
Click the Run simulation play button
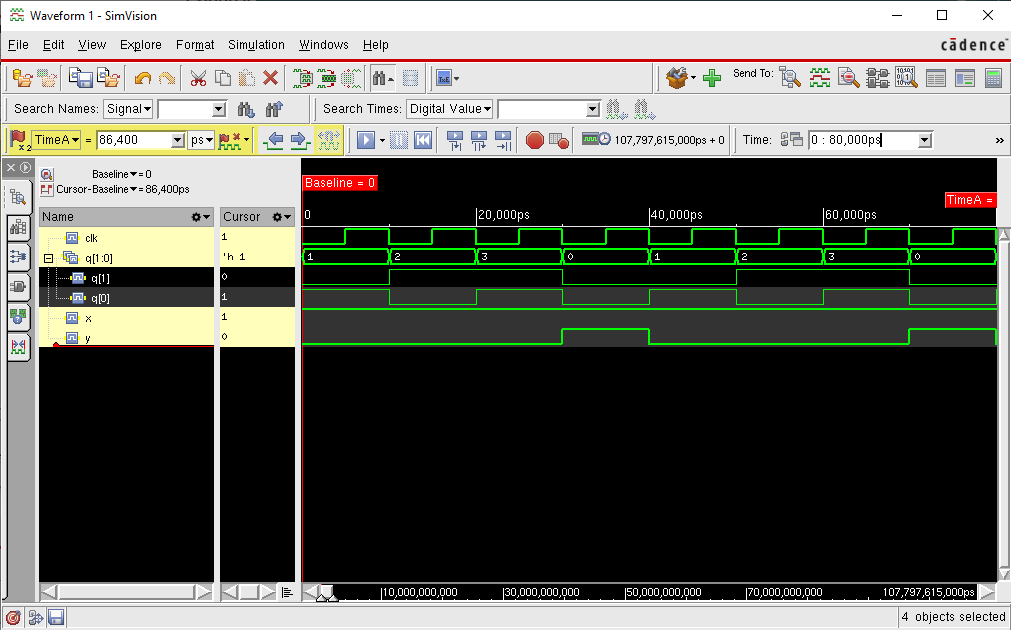click(x=366, y=141)
